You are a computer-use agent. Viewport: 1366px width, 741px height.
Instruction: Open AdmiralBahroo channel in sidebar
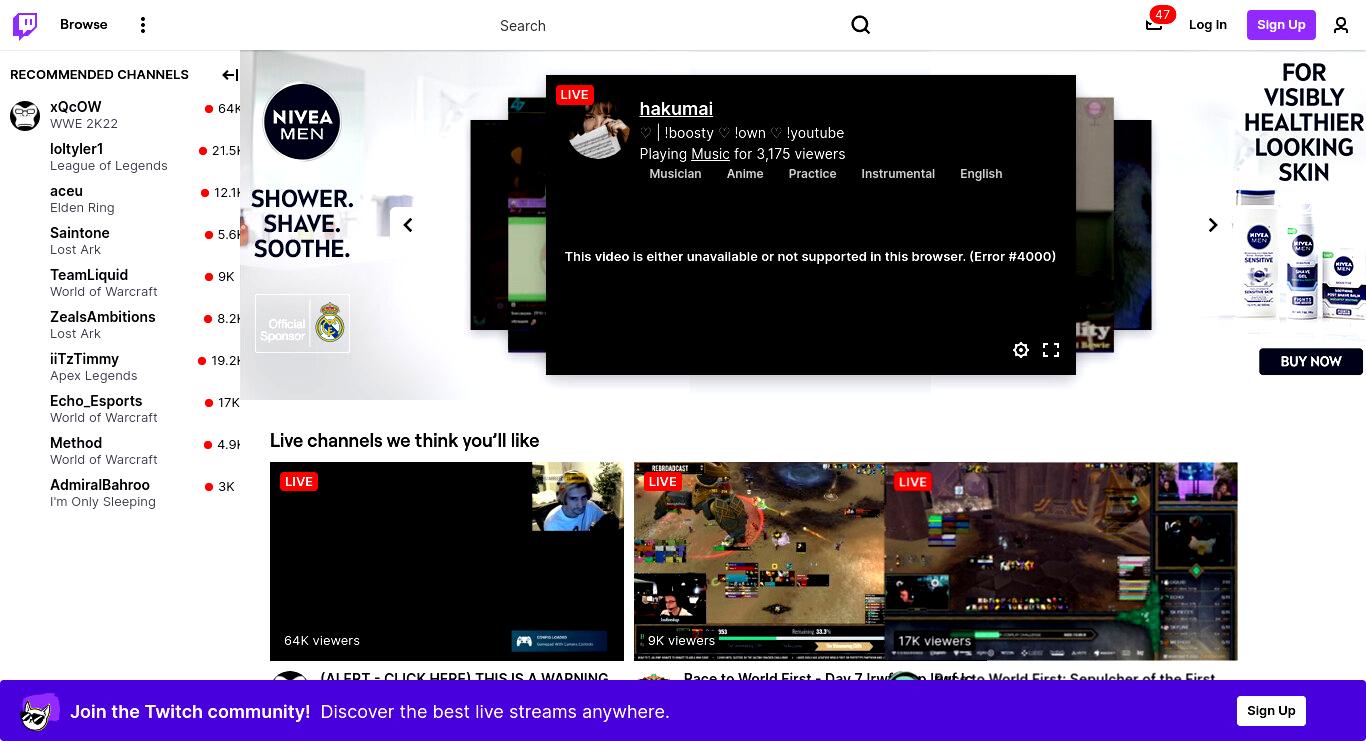pyautogui.click(x=120, y=493)
